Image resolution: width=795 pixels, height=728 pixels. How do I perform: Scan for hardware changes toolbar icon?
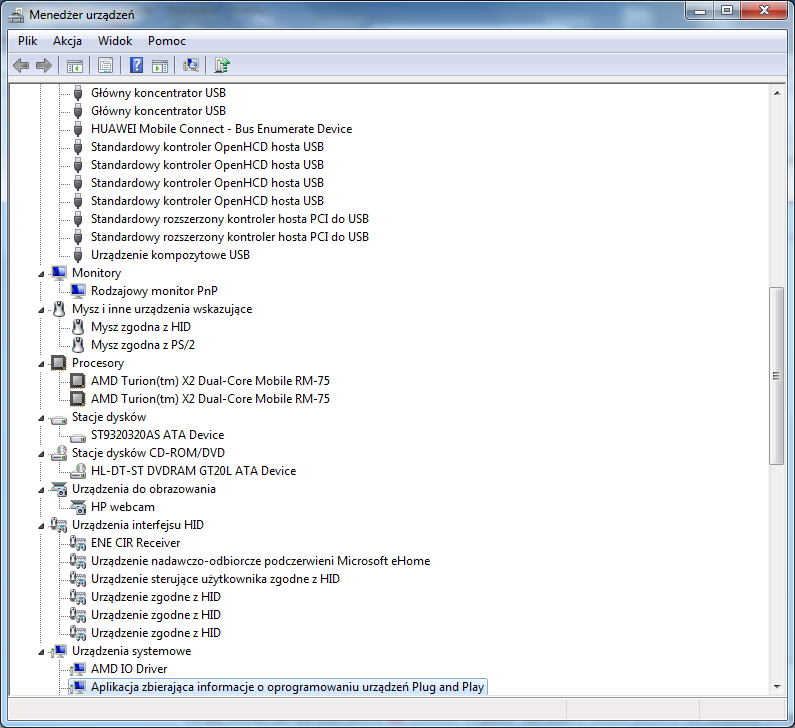point(191,65)
